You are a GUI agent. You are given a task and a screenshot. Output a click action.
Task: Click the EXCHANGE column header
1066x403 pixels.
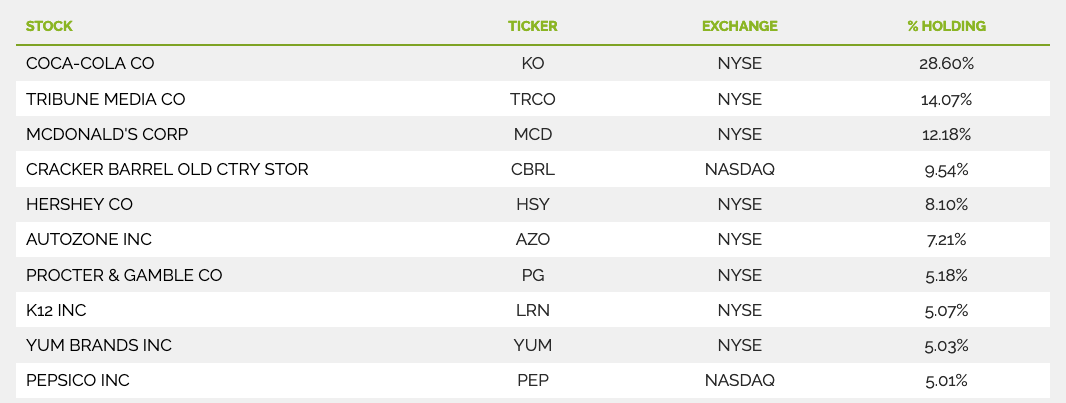tap(740, 27)
